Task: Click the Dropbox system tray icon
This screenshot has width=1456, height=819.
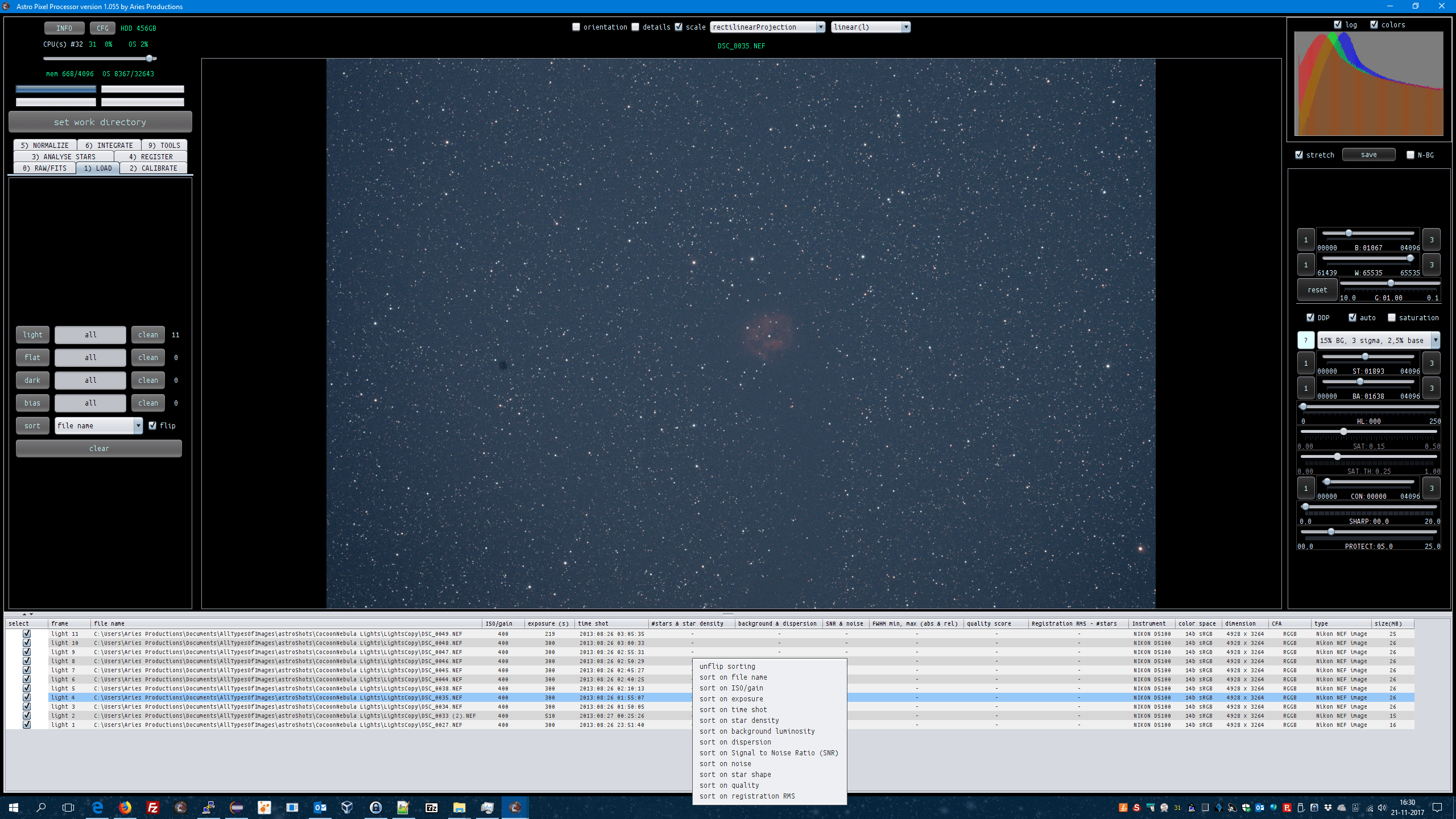Action: [x=1328, y=808]
